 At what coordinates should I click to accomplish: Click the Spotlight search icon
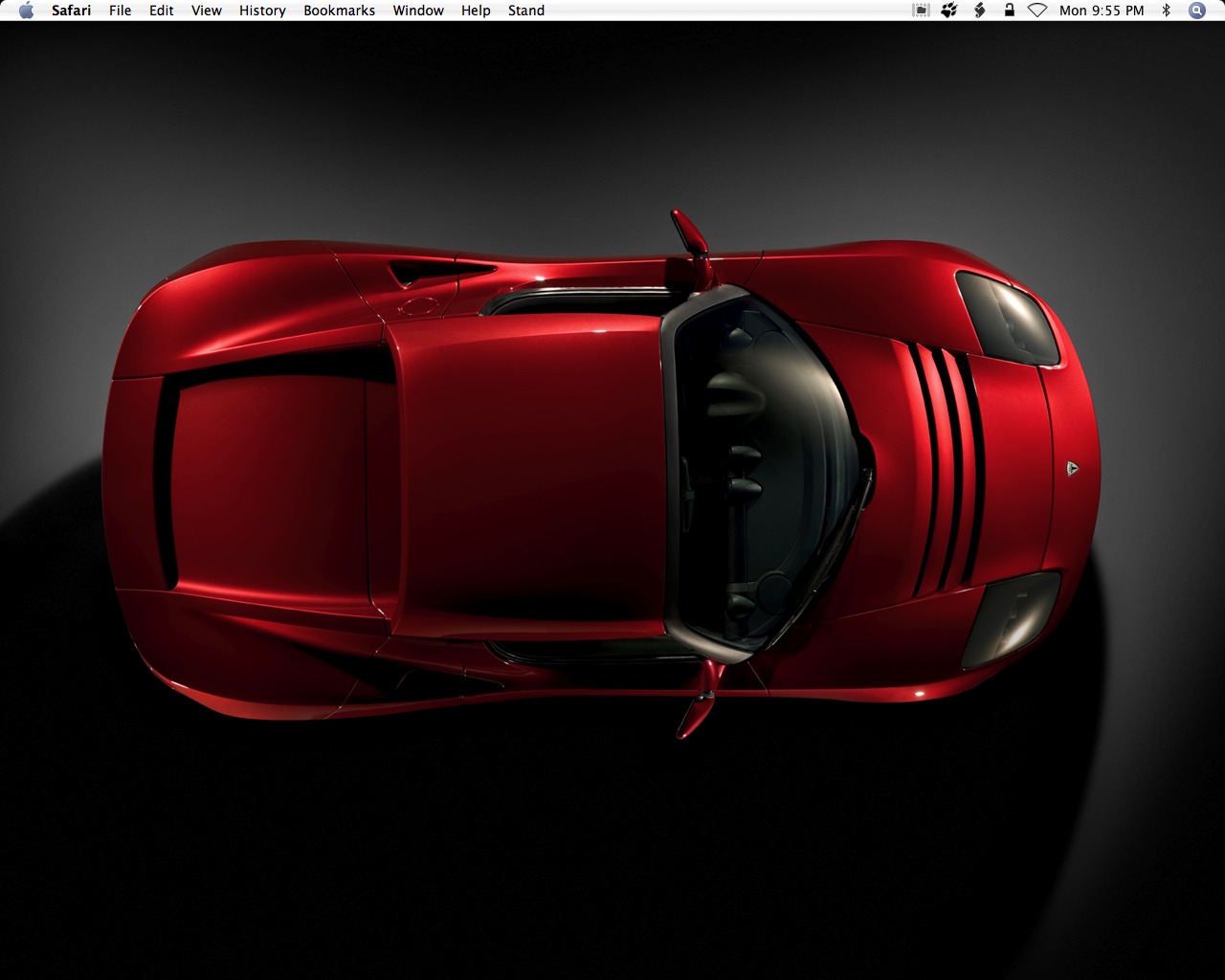click(x=1196, y=11)
